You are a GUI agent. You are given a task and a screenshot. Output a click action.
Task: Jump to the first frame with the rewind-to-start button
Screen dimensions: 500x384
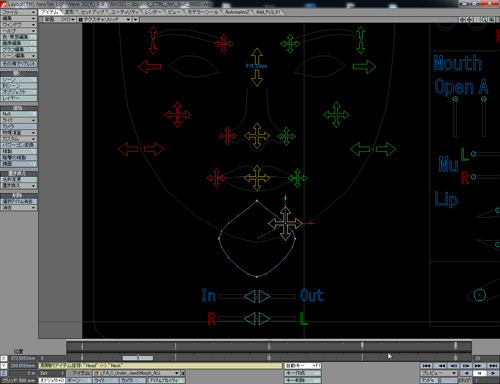pyautogui.click(x=426, y=366)
